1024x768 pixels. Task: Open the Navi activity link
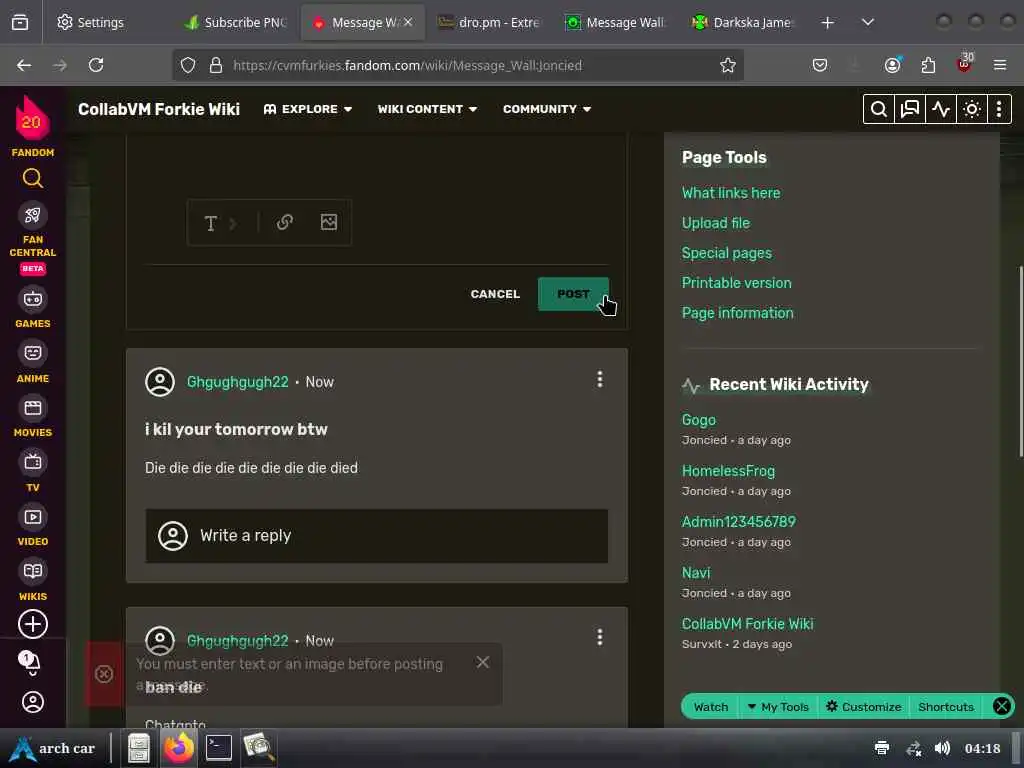[x=696, y=573]
